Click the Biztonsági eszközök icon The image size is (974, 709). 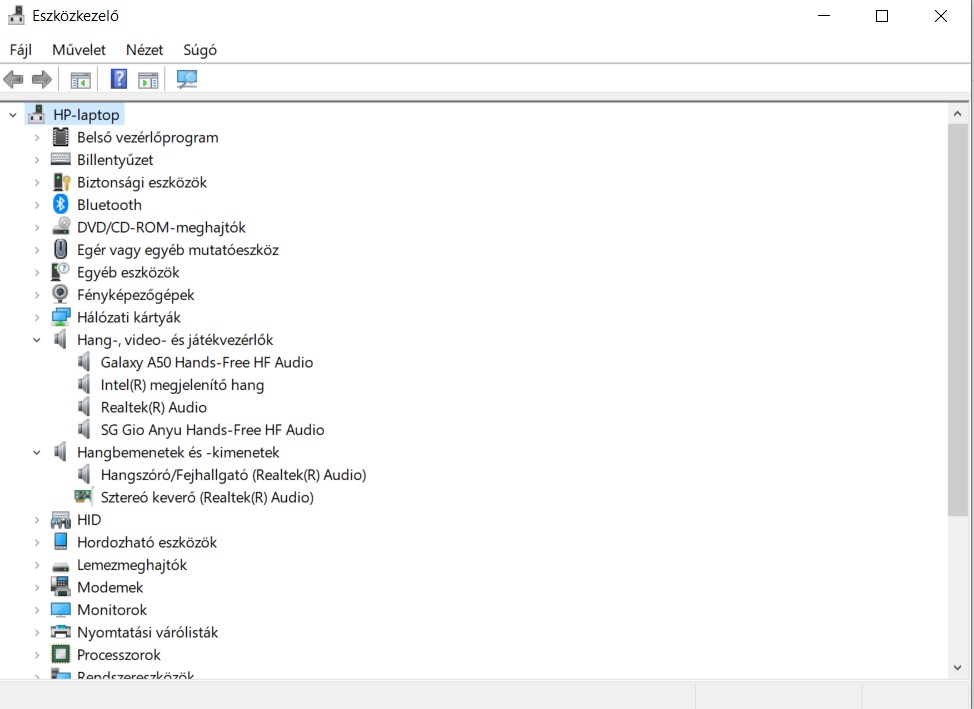pos(61,182)
